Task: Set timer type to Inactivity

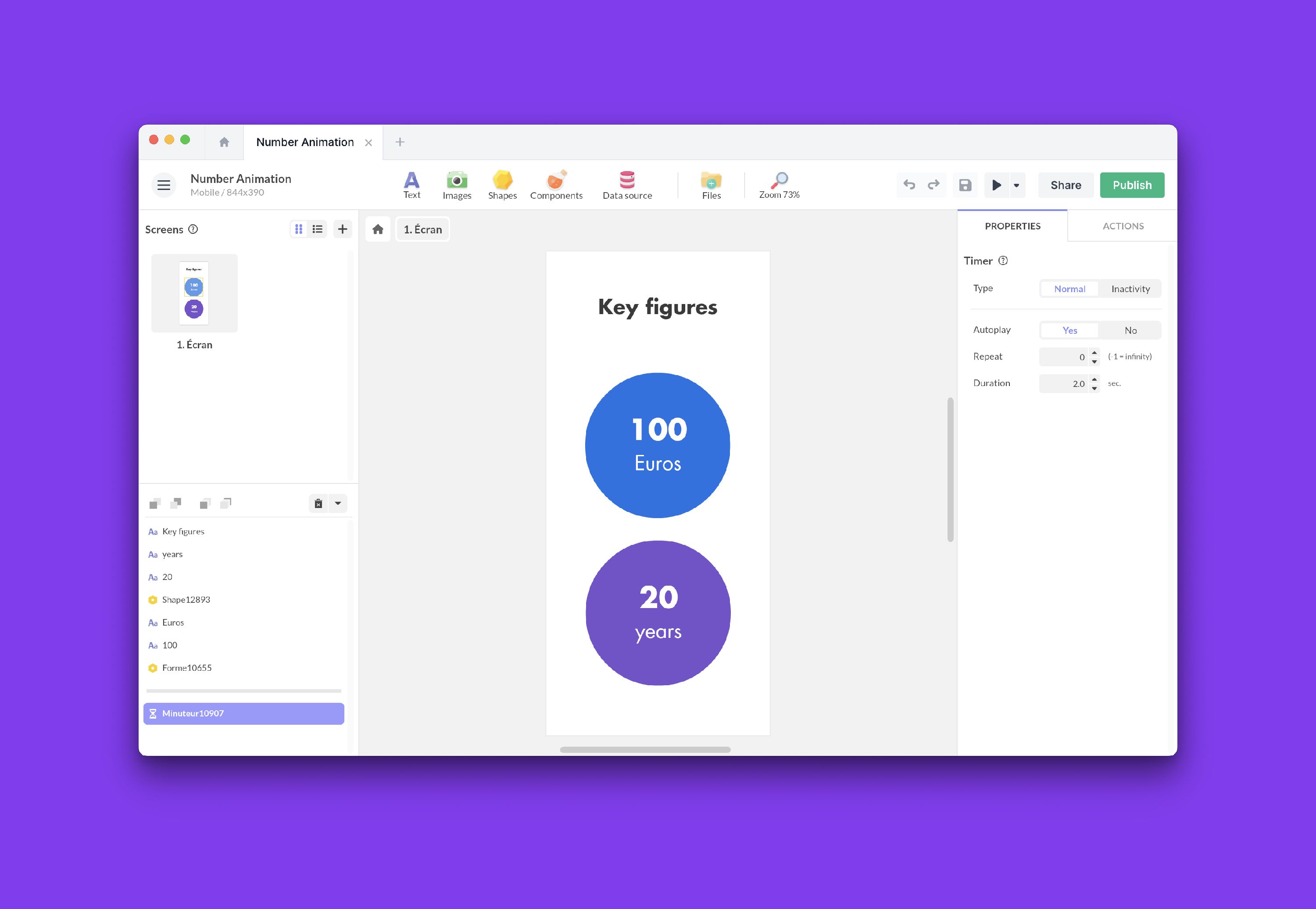Action: (1130, 289)
